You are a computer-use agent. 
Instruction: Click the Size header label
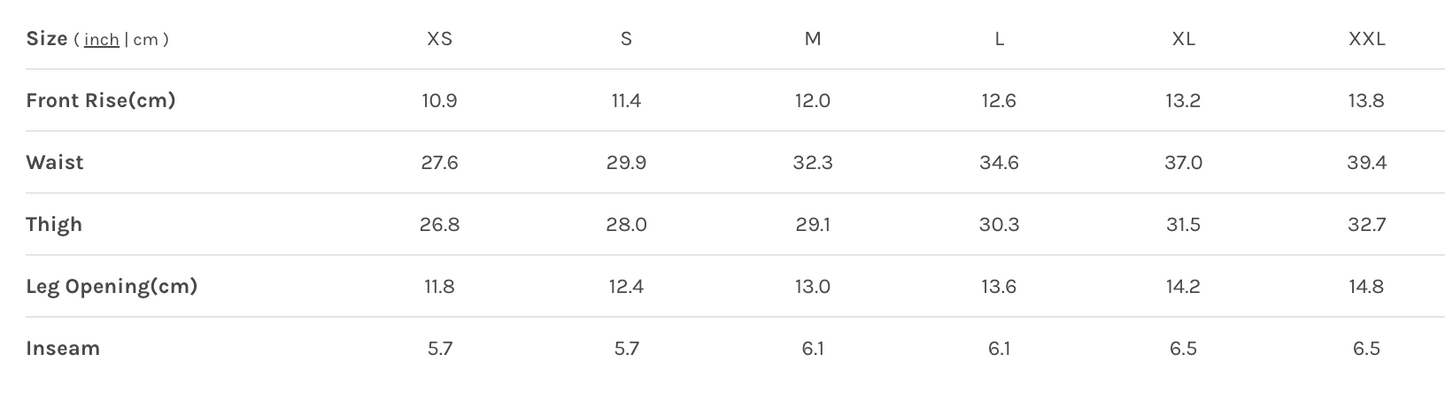pyautogui.click(x=46, y=39)
